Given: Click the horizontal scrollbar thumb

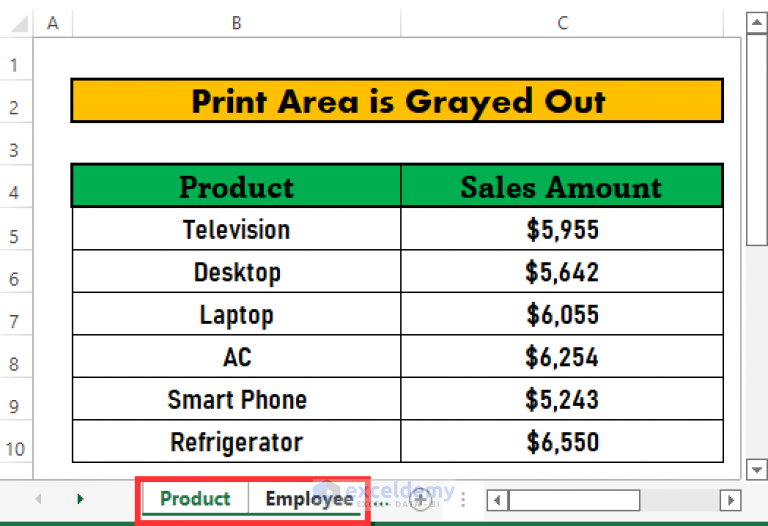Looking at the screenshot, I should click(x=574, y=501).
